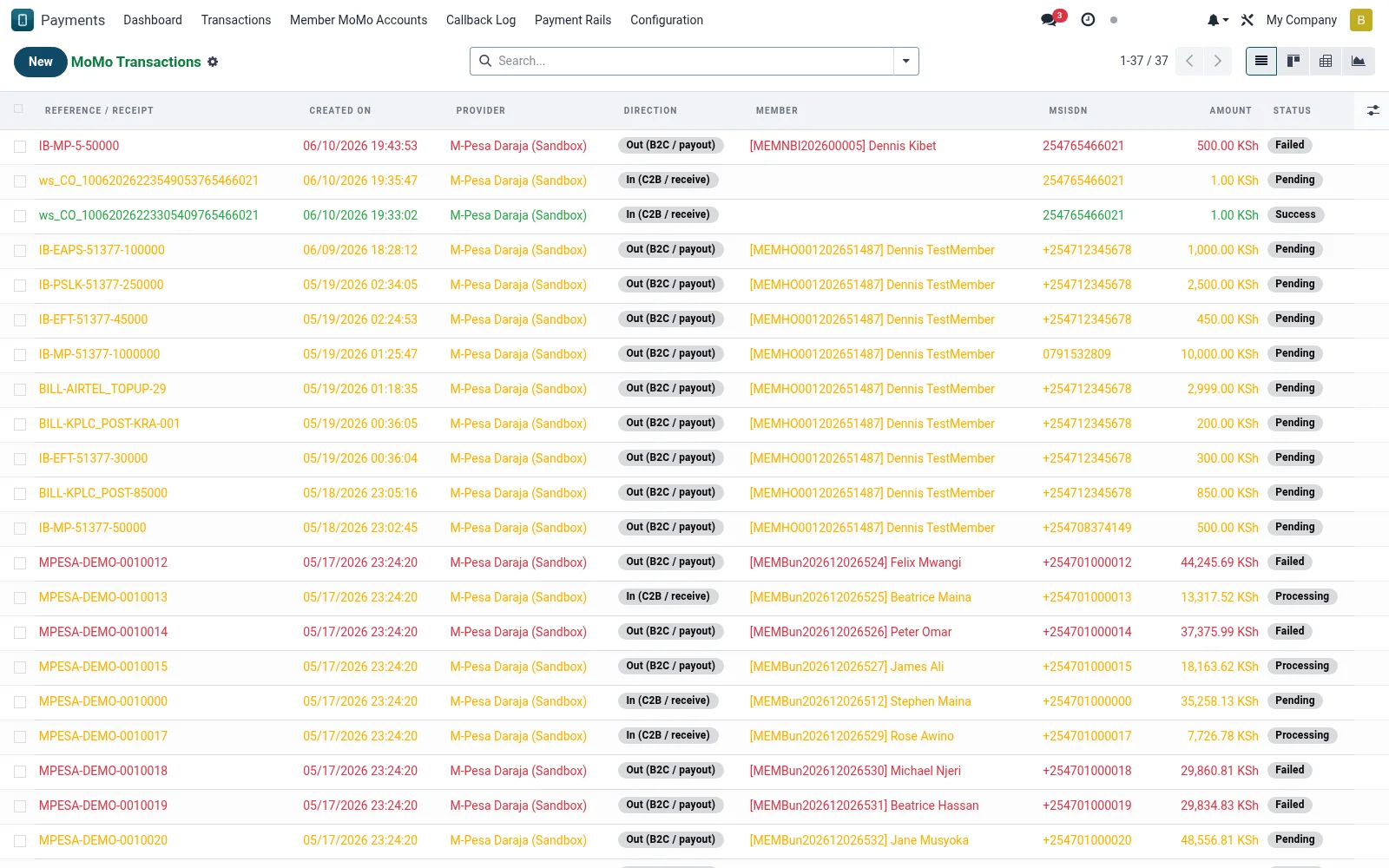Click MSISDN 0791532809
Viewport: 1389px width, 868px height.
pyautogui.click(x=1076, y=354)
